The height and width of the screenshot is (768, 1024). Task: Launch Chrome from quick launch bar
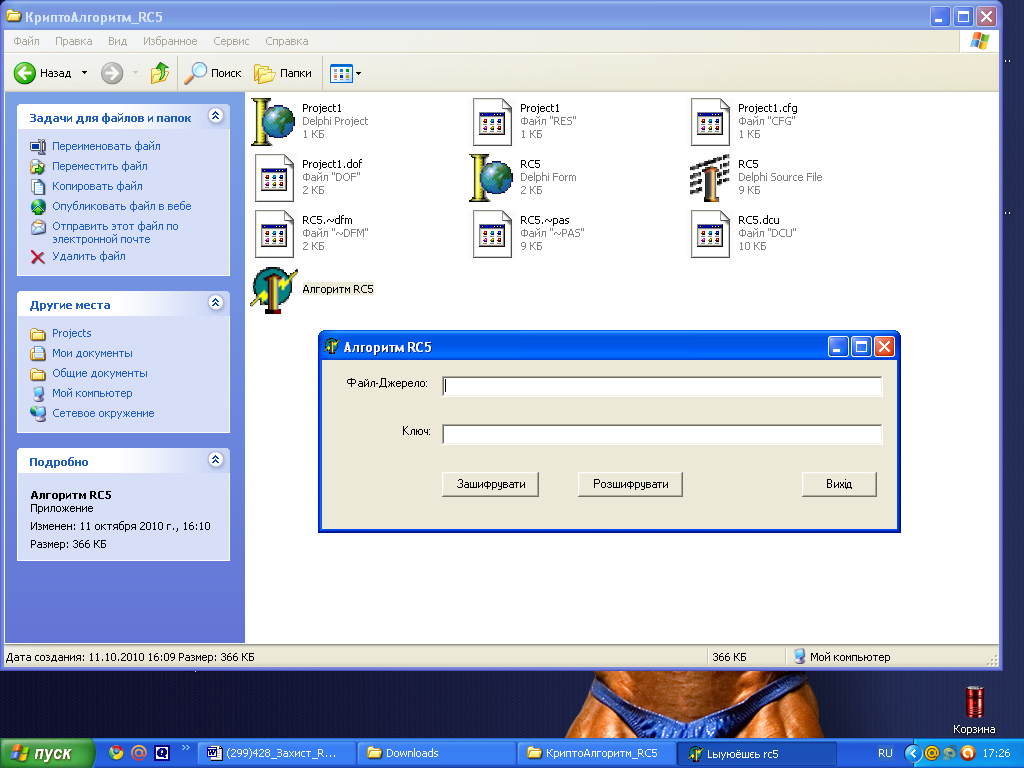coord(116,753)
